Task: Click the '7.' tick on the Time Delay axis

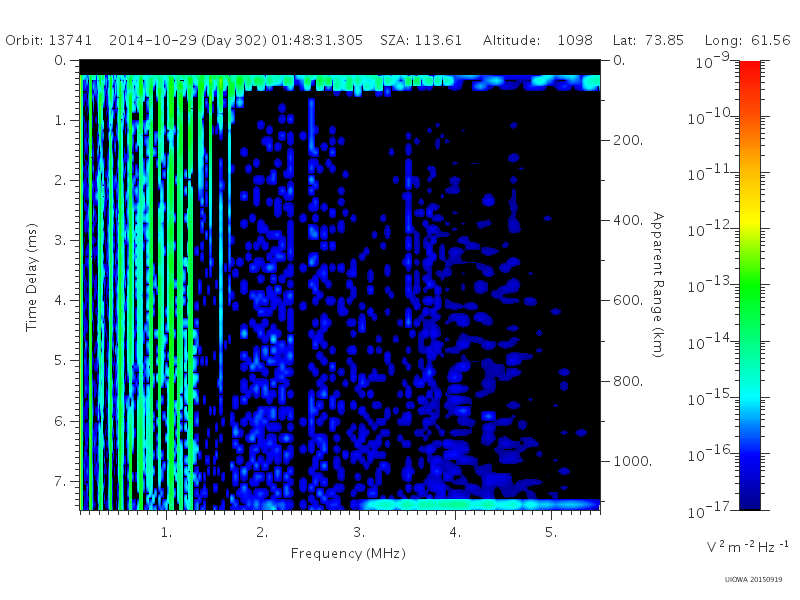Action: [x=60, y=481]
